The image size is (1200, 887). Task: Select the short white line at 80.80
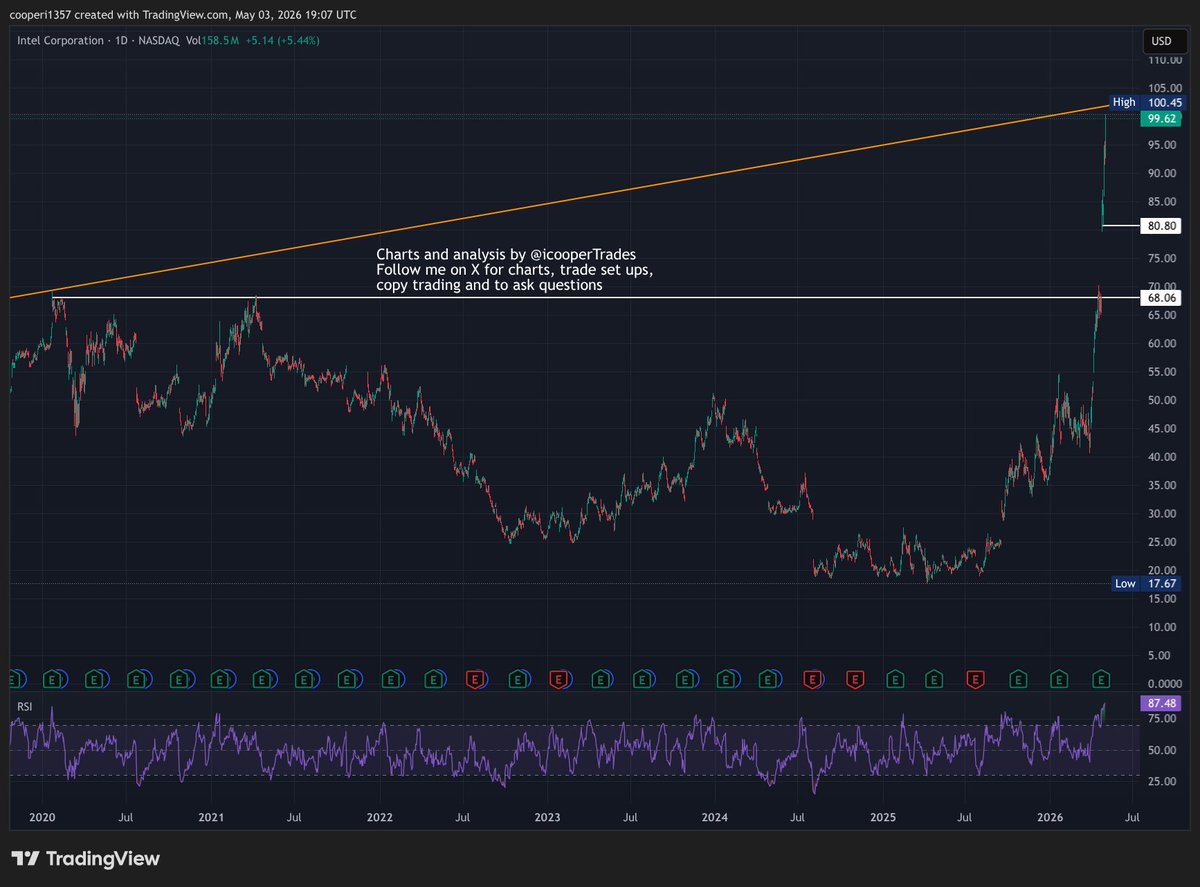click(x=1120, y=226)
